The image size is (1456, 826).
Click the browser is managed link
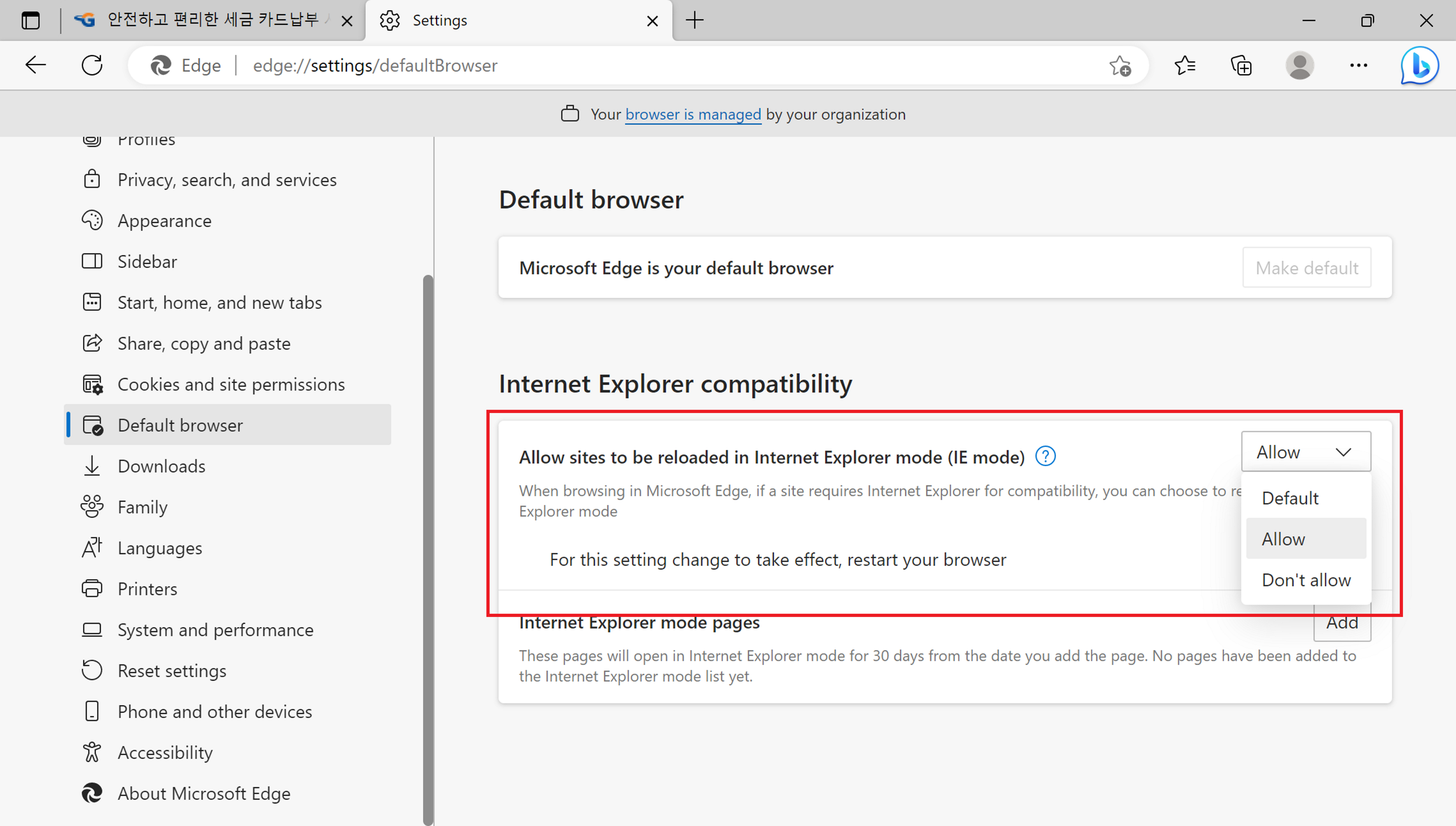693,114
